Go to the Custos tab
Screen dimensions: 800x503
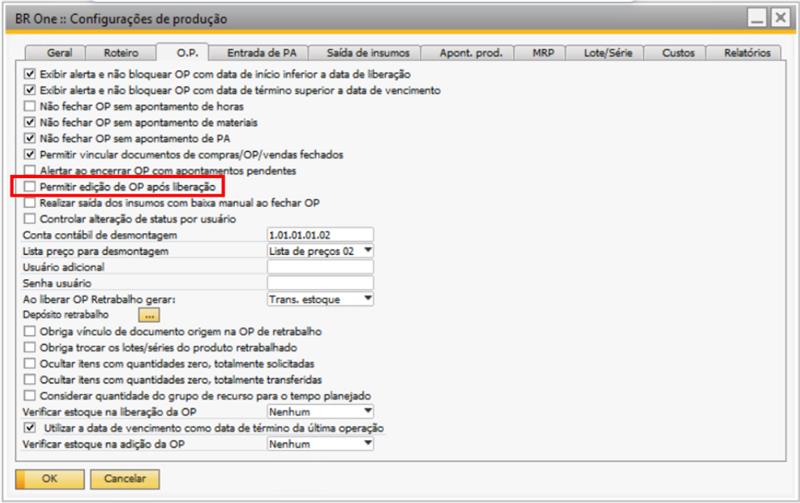[x=681, y=52]
